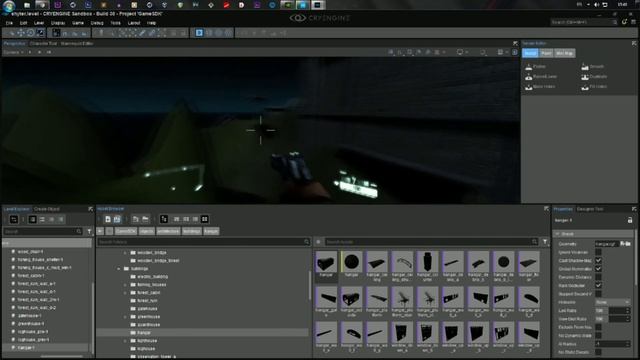Expand the lighthouse folder
The height and width of the screenshot is (360, 640).
(125, 341)
